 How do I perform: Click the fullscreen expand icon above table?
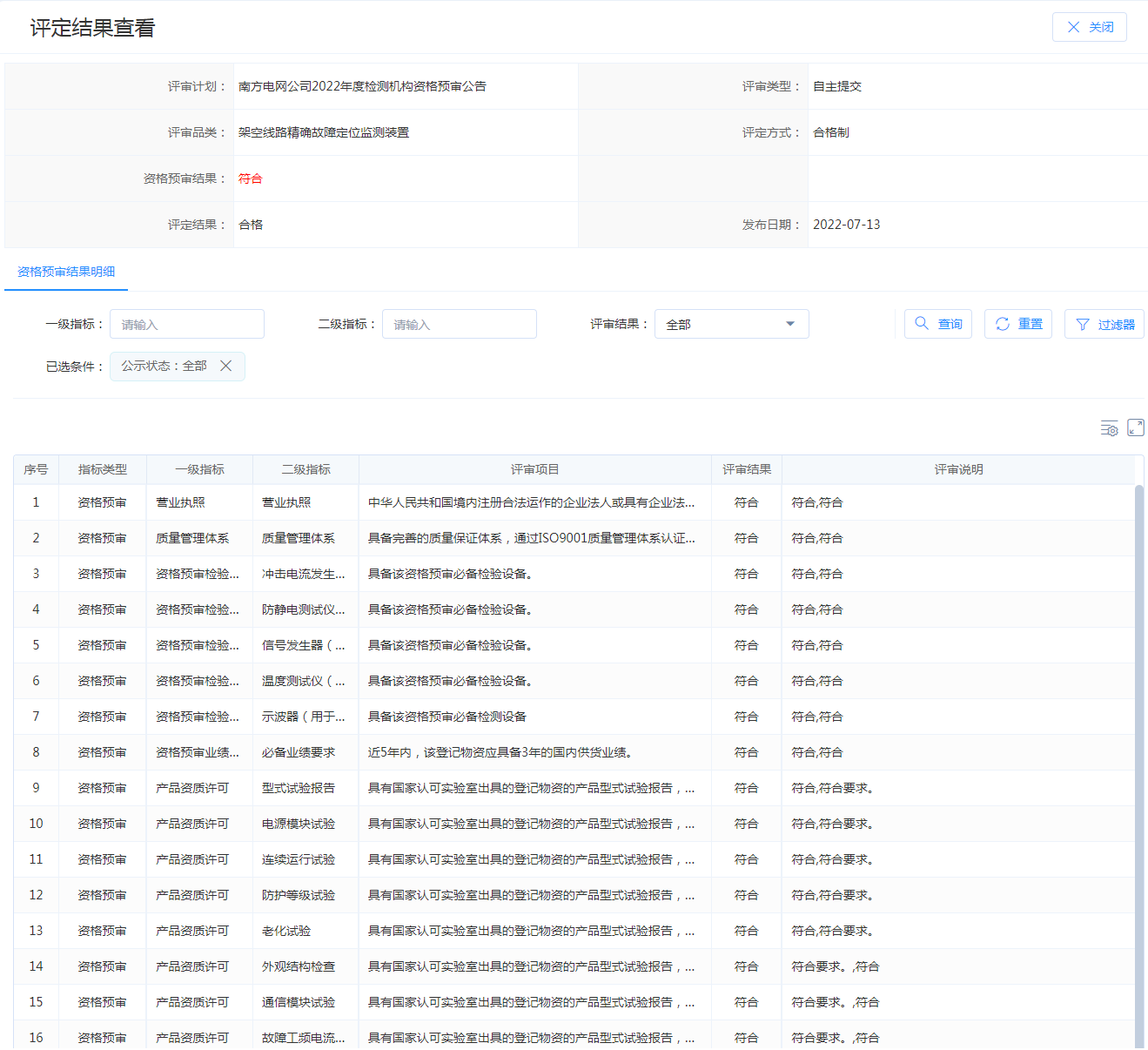tap(1136, 427)
